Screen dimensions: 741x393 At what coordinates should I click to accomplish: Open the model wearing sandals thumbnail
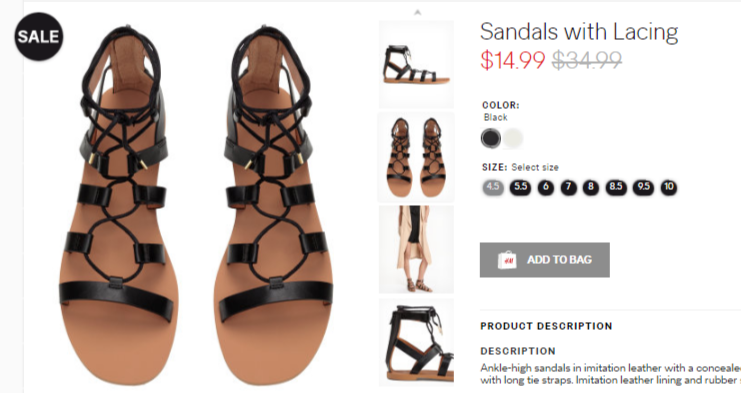(416, 249)
